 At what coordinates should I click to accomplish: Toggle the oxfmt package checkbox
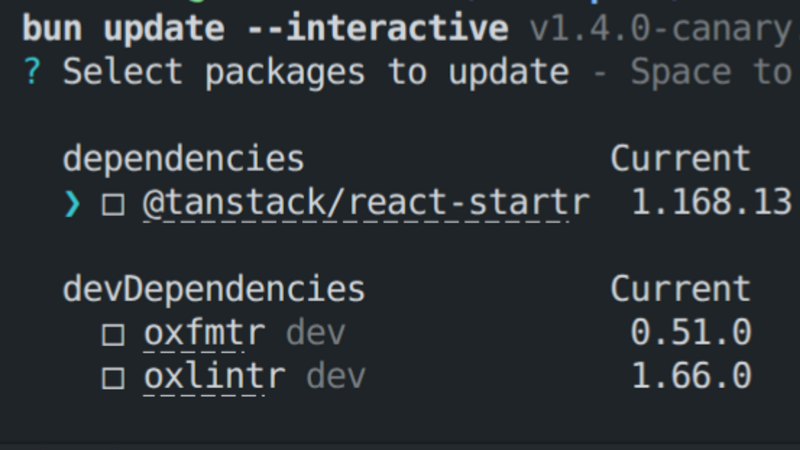click(x=113, y=335)
